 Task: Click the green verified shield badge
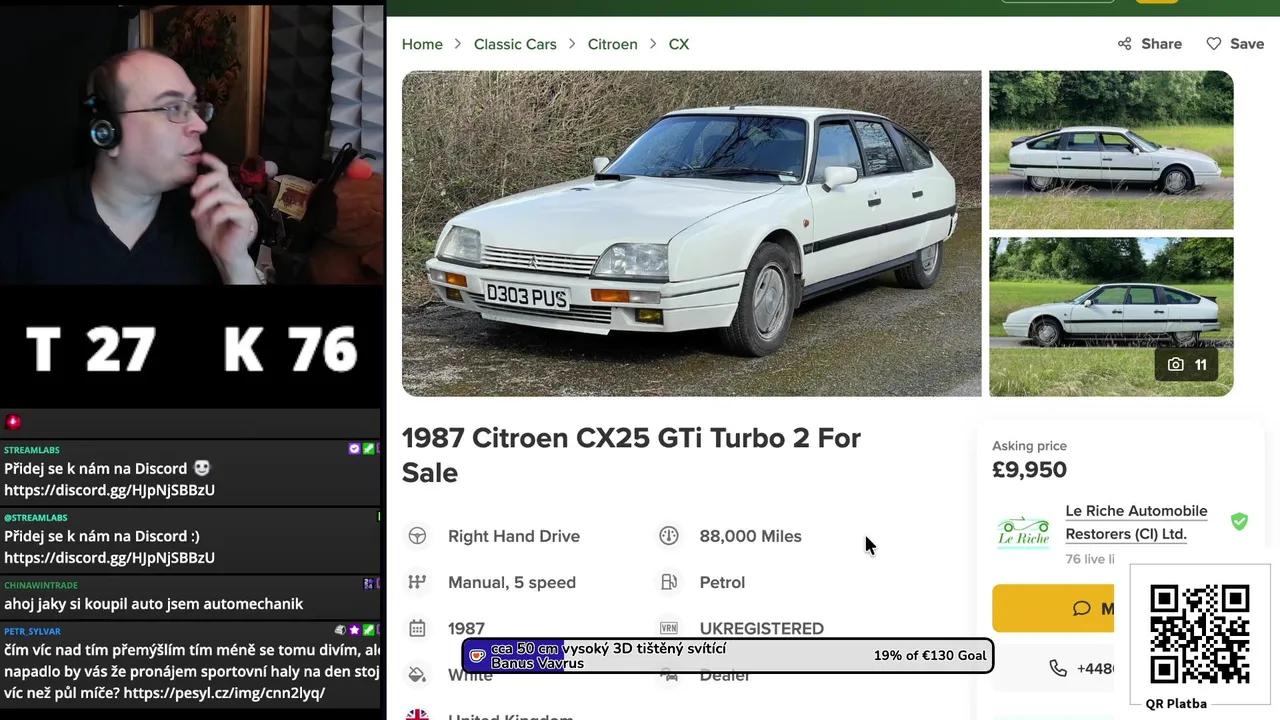[1239, 521]
